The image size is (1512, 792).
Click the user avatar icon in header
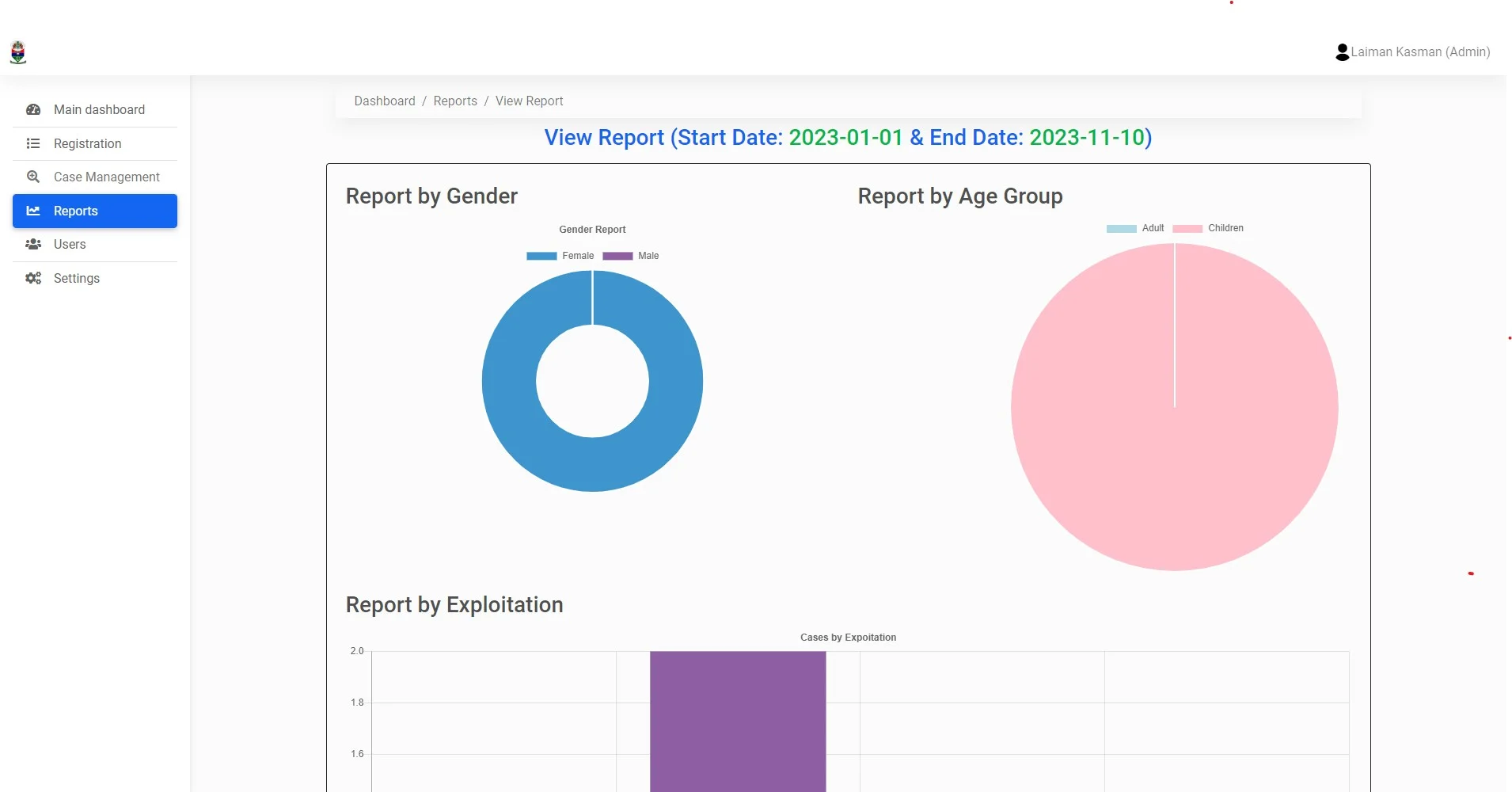point(1342,52)
